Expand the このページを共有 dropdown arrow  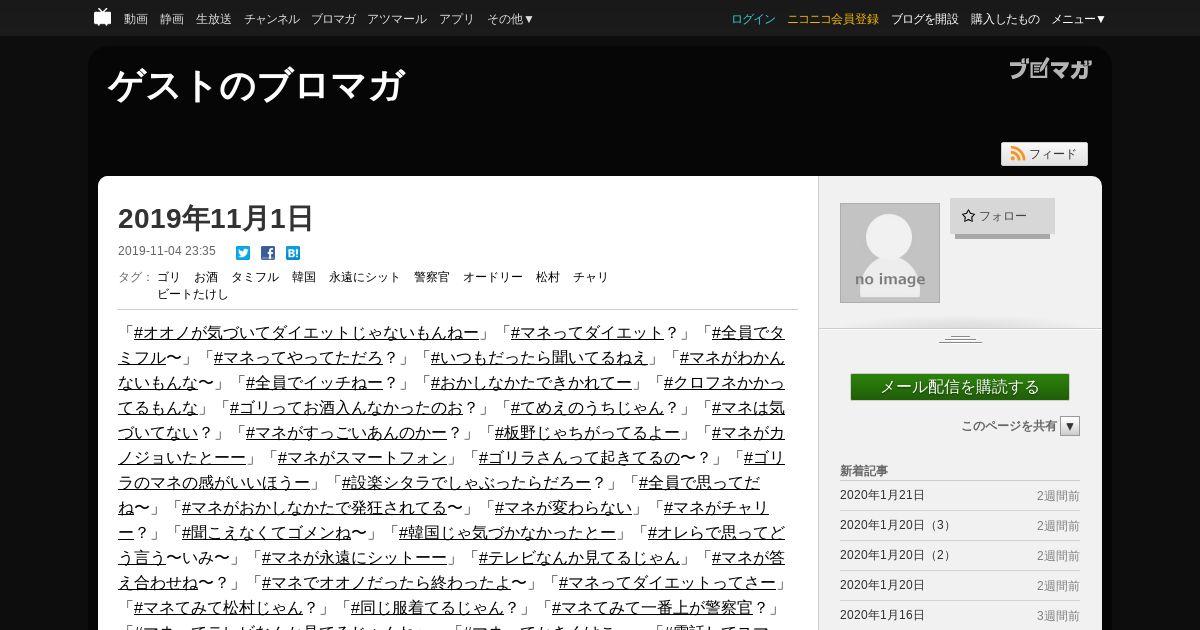[x=1070, y=426]
